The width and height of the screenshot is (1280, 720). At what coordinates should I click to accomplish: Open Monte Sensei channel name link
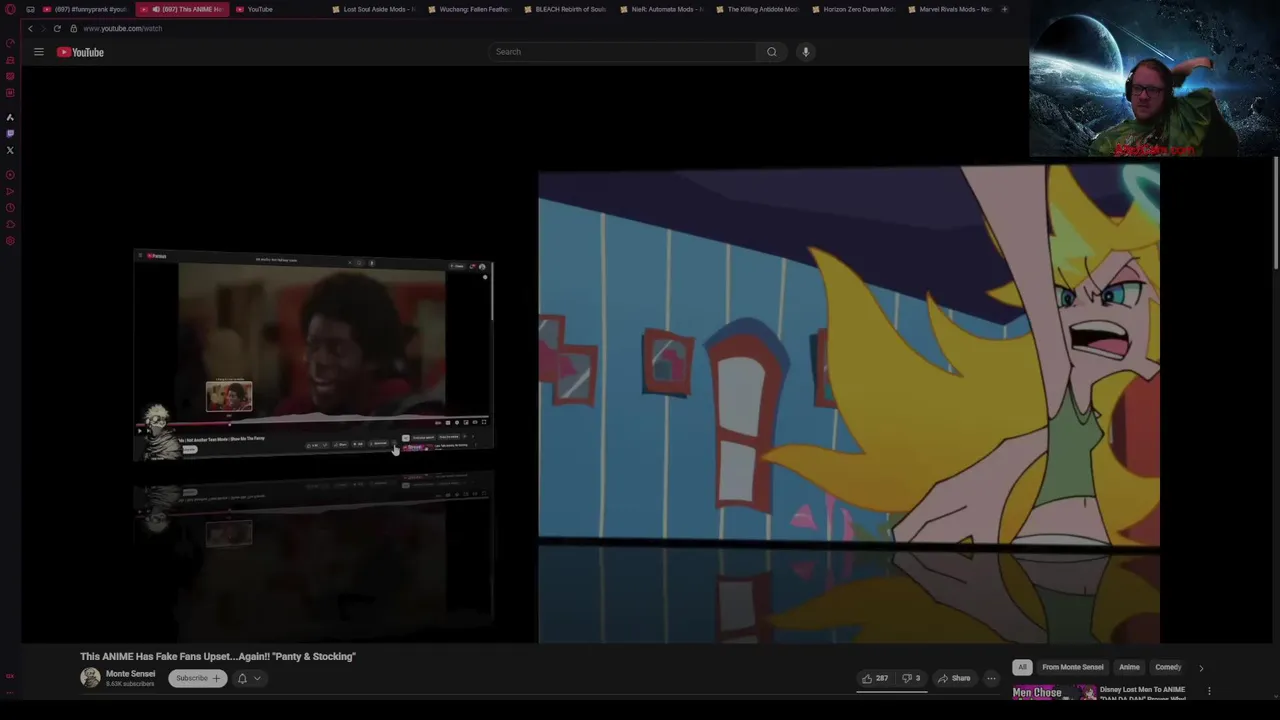click(x=130, y=674)
